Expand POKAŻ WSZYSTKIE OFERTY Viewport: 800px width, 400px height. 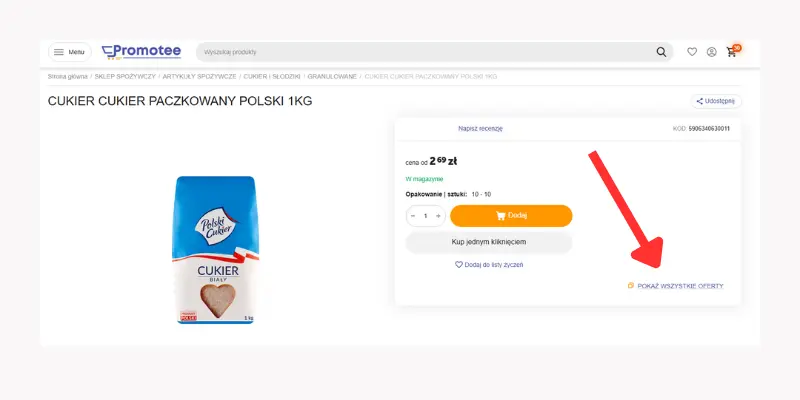tap(676, 286)
